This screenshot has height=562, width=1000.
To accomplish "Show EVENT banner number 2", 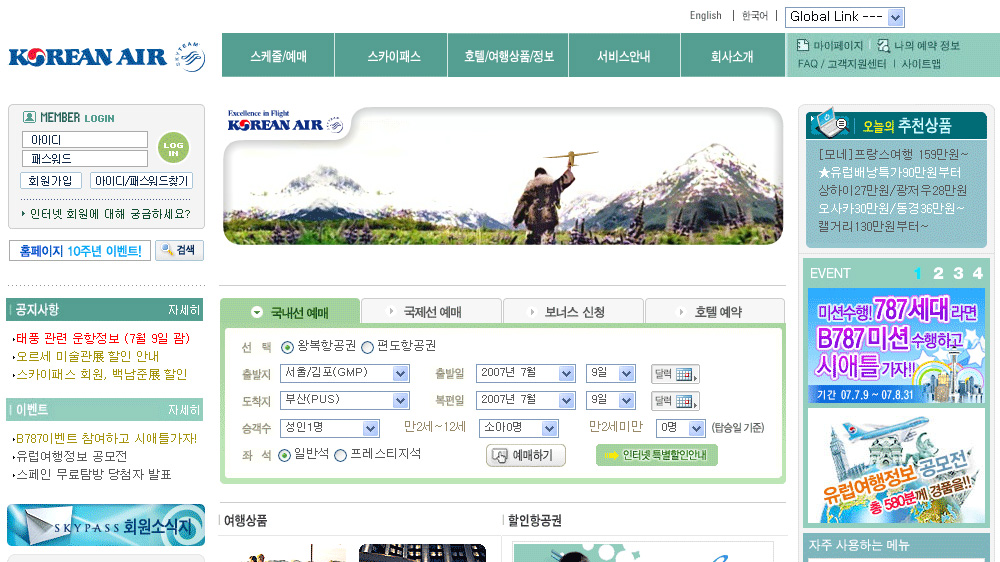I will coord(938,273).
